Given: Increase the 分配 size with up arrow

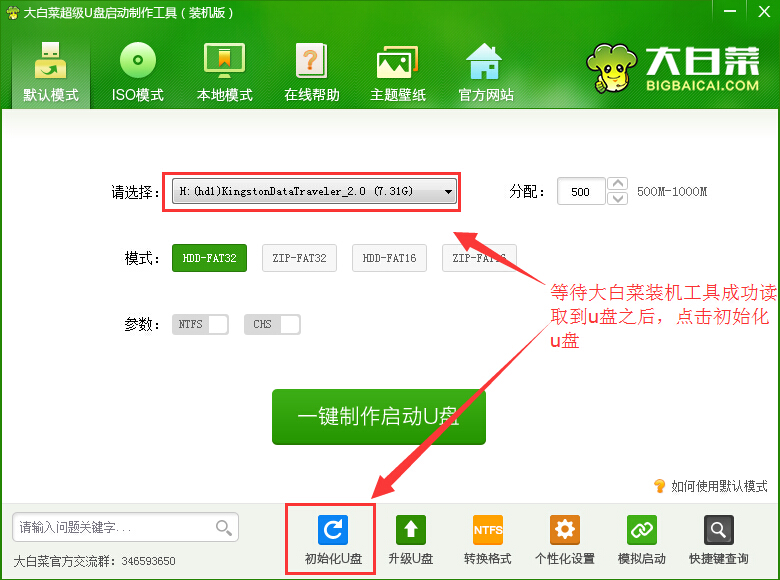Looking at the screenshot, I should 618,184.
